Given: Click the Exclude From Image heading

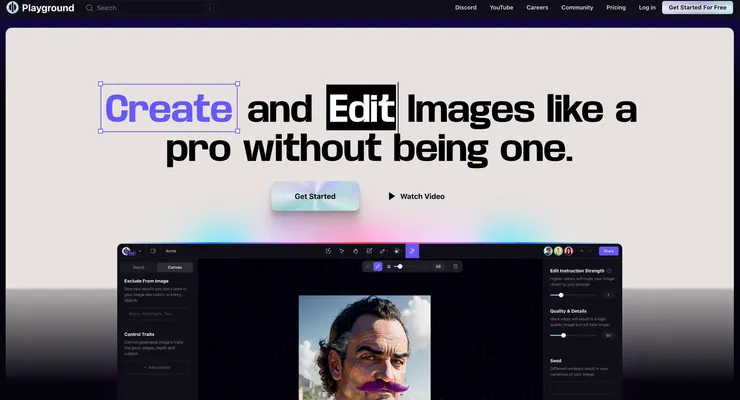Looking at the screenshot, I should (146, 281).
